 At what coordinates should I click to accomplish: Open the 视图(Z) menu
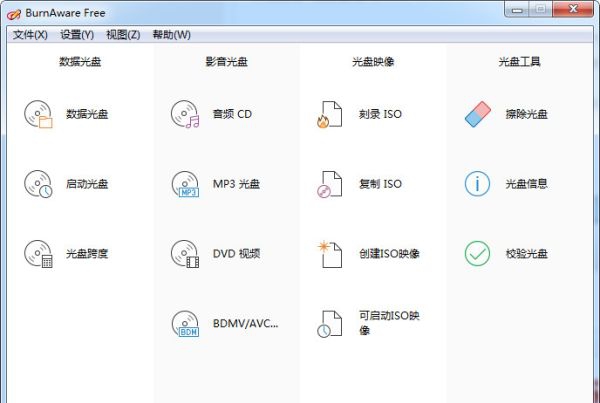tap(123, 35)
